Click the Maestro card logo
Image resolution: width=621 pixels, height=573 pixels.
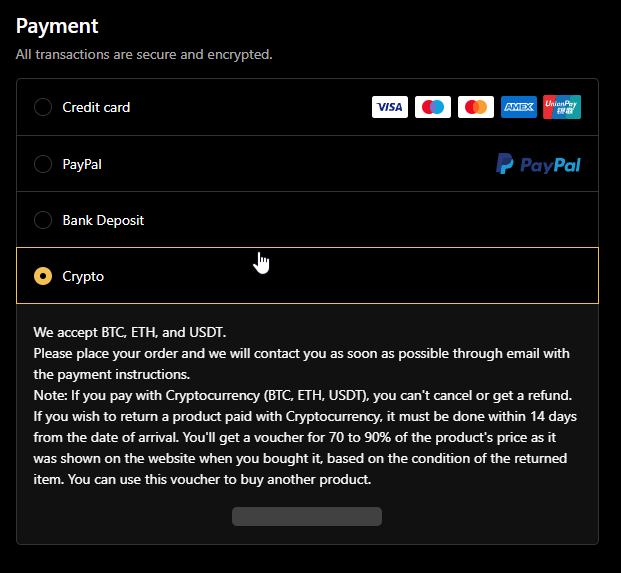pyautogui.click(x=433, y=107)
